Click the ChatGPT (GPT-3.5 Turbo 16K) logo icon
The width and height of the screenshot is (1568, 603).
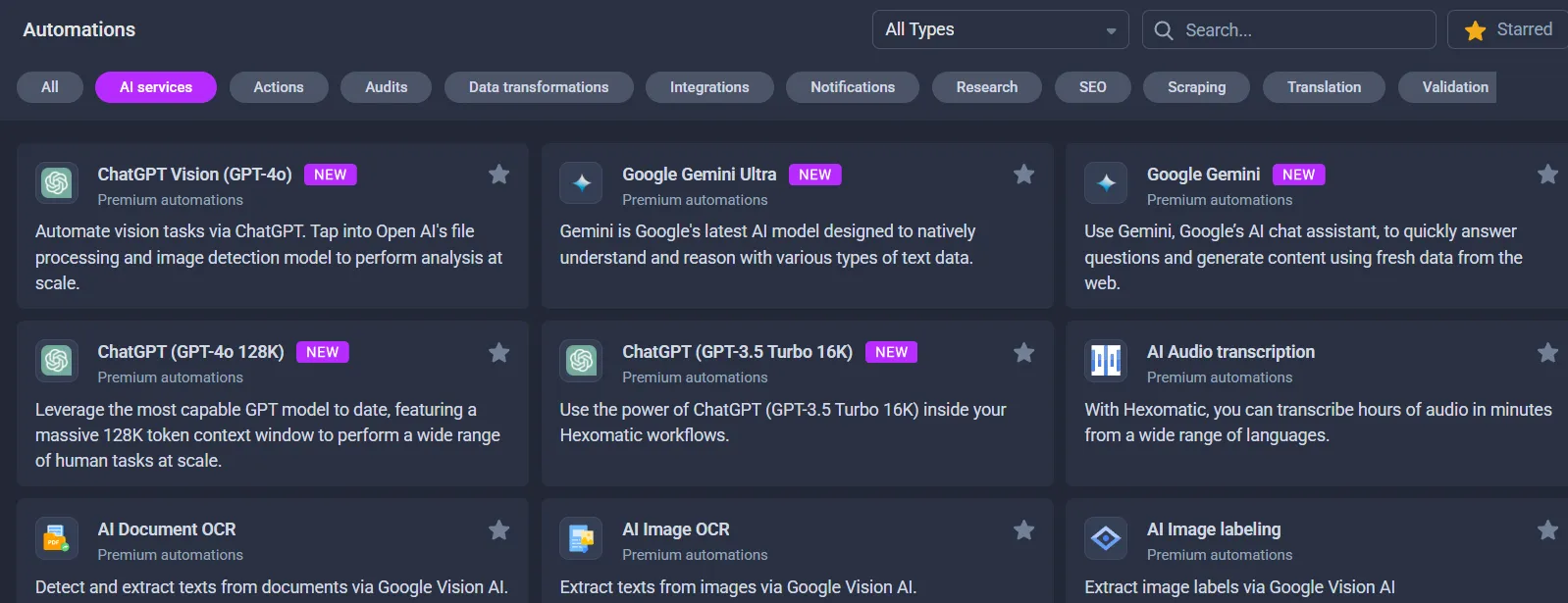coord(581,361)
